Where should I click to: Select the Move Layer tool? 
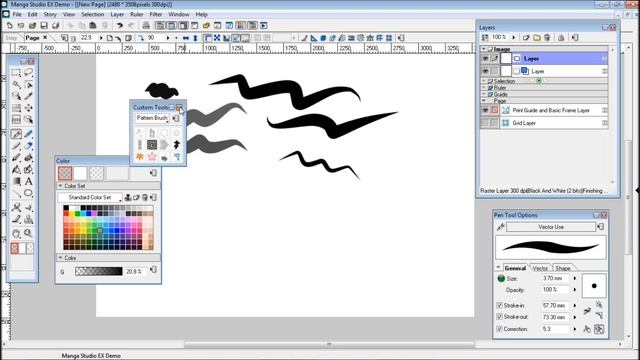pyautogui.click(x=28, y=108)
